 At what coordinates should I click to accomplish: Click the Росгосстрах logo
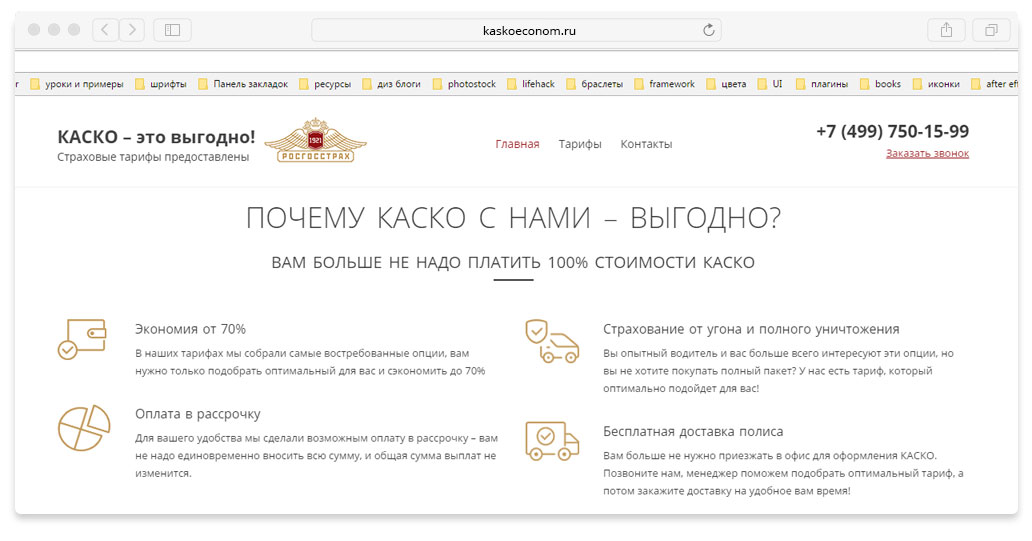pos(315,141)
